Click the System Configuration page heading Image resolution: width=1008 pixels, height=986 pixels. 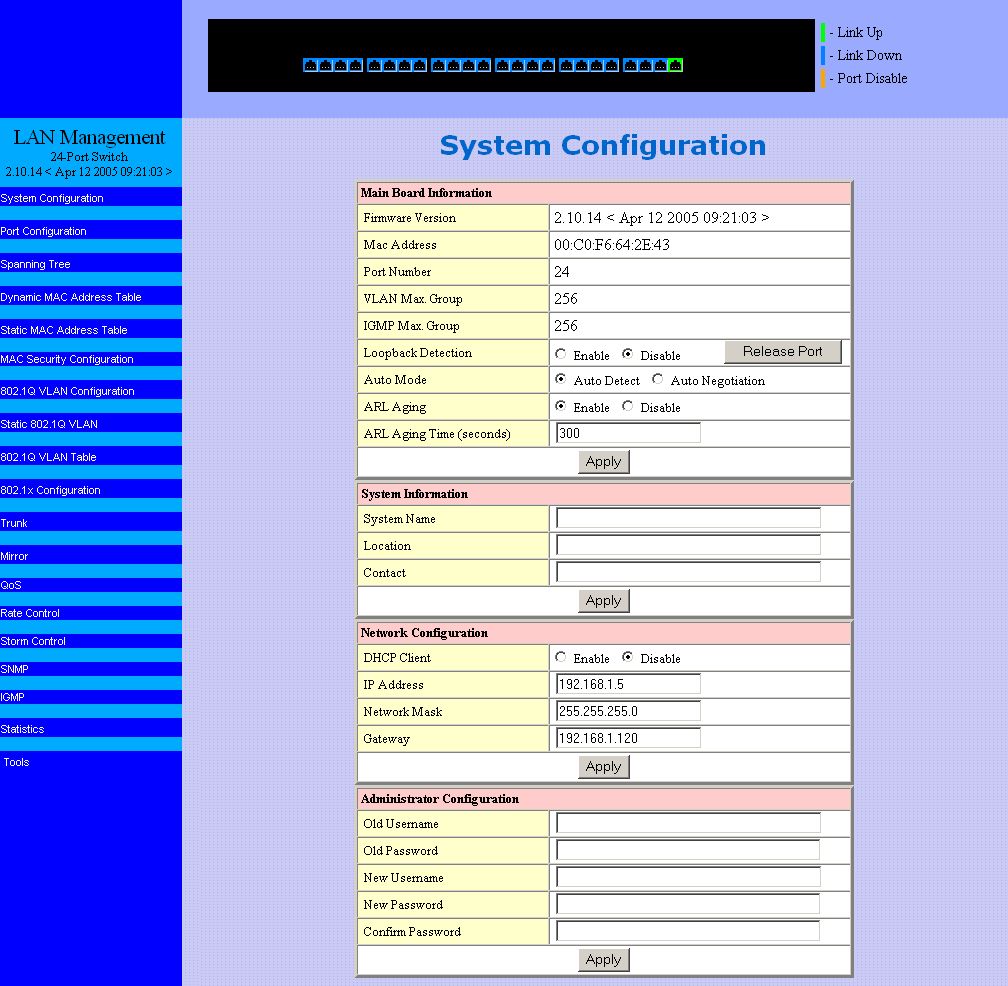[x=602, y=146]
